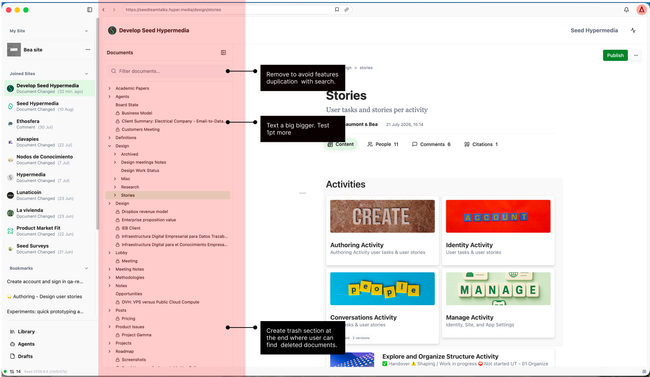The width and height of the screenshot is (650, 377).
Task: Open Dropbox revenue model document
Action: (x=144, y=212)
